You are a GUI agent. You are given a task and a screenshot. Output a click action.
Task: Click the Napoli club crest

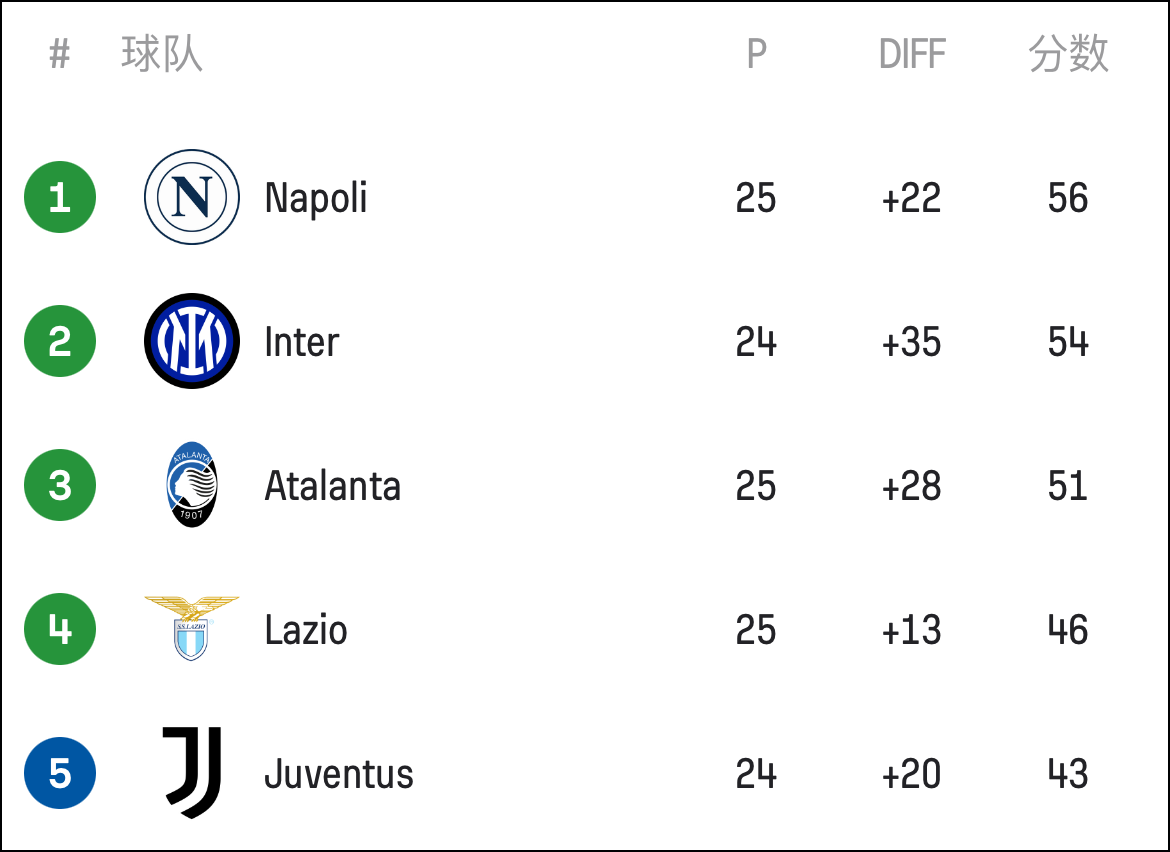pyautogui.click(x=192, y=197)
